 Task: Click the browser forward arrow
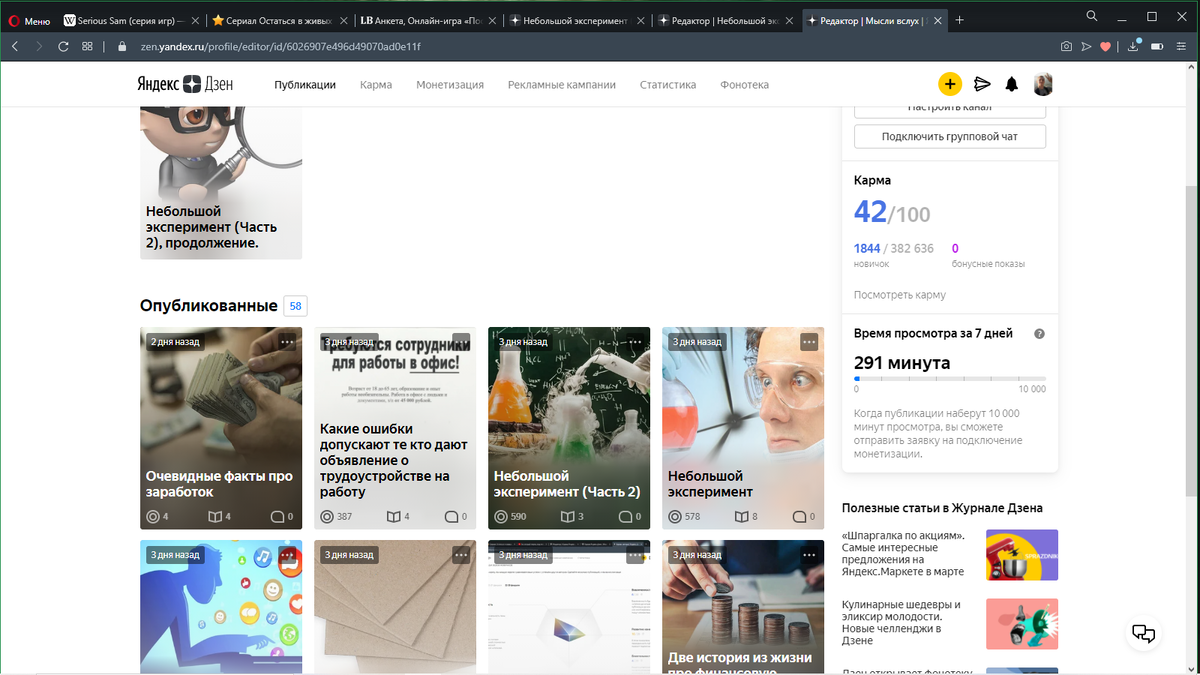pos(39,46)
